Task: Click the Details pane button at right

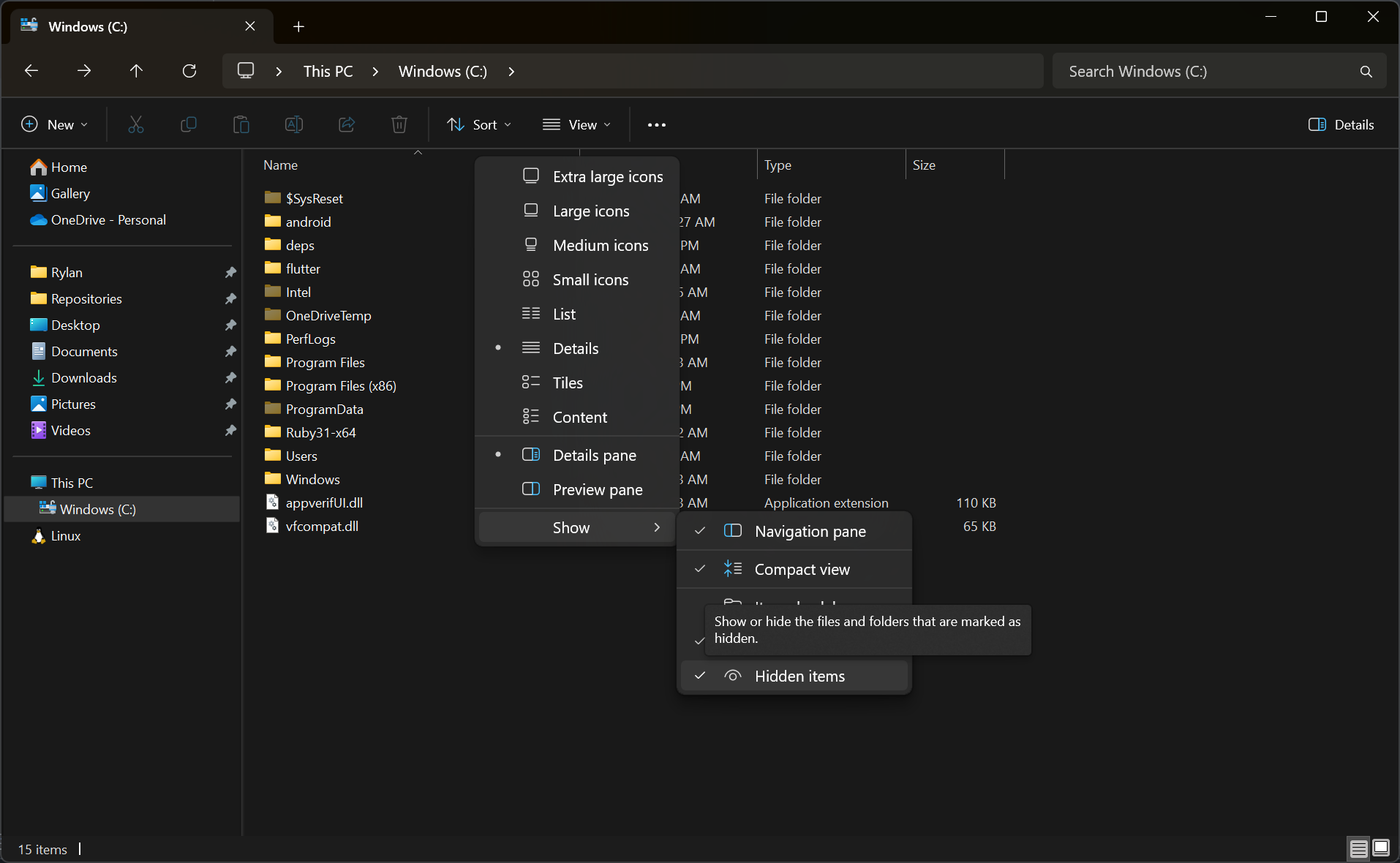Action: click(1341, 125)
